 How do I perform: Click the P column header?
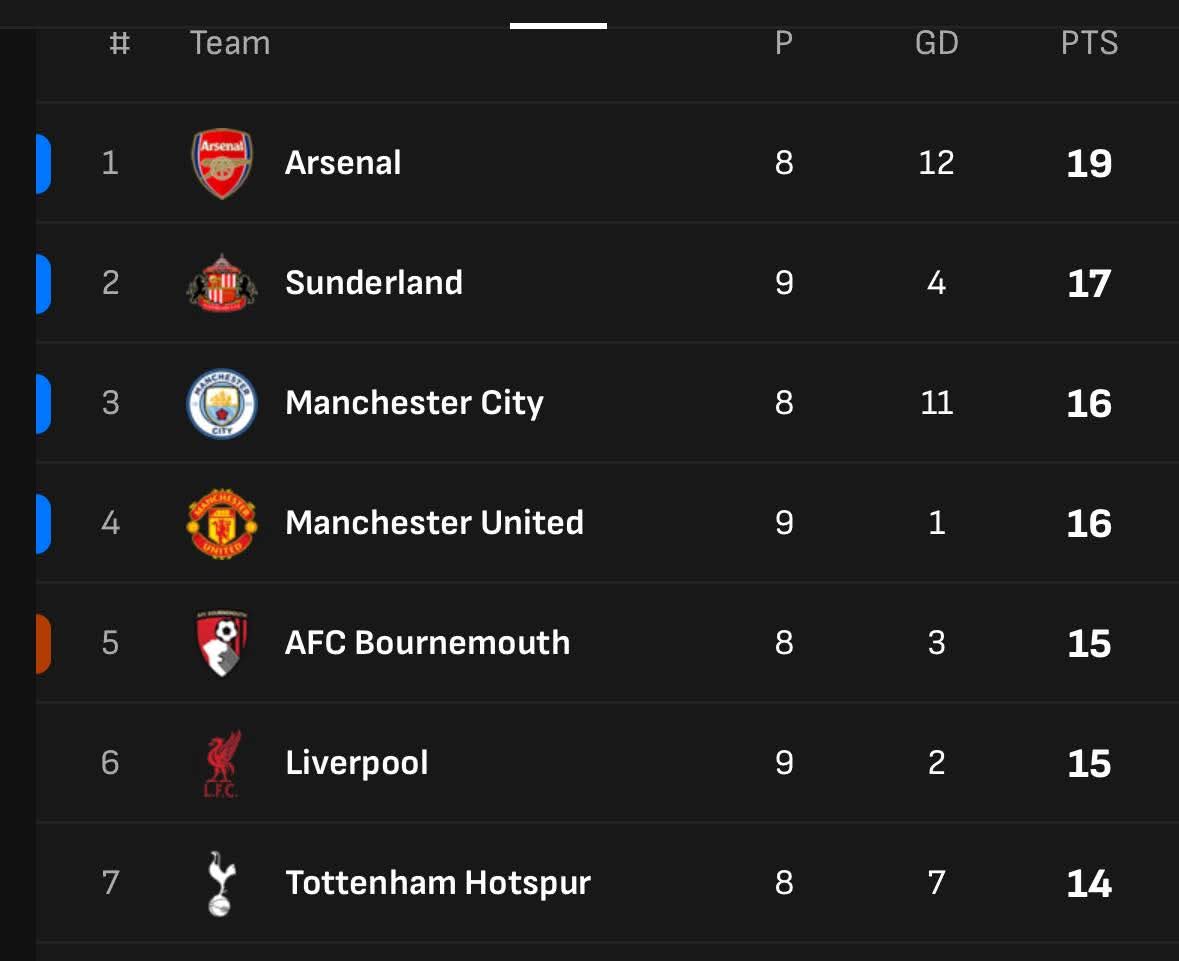(784, 43)
